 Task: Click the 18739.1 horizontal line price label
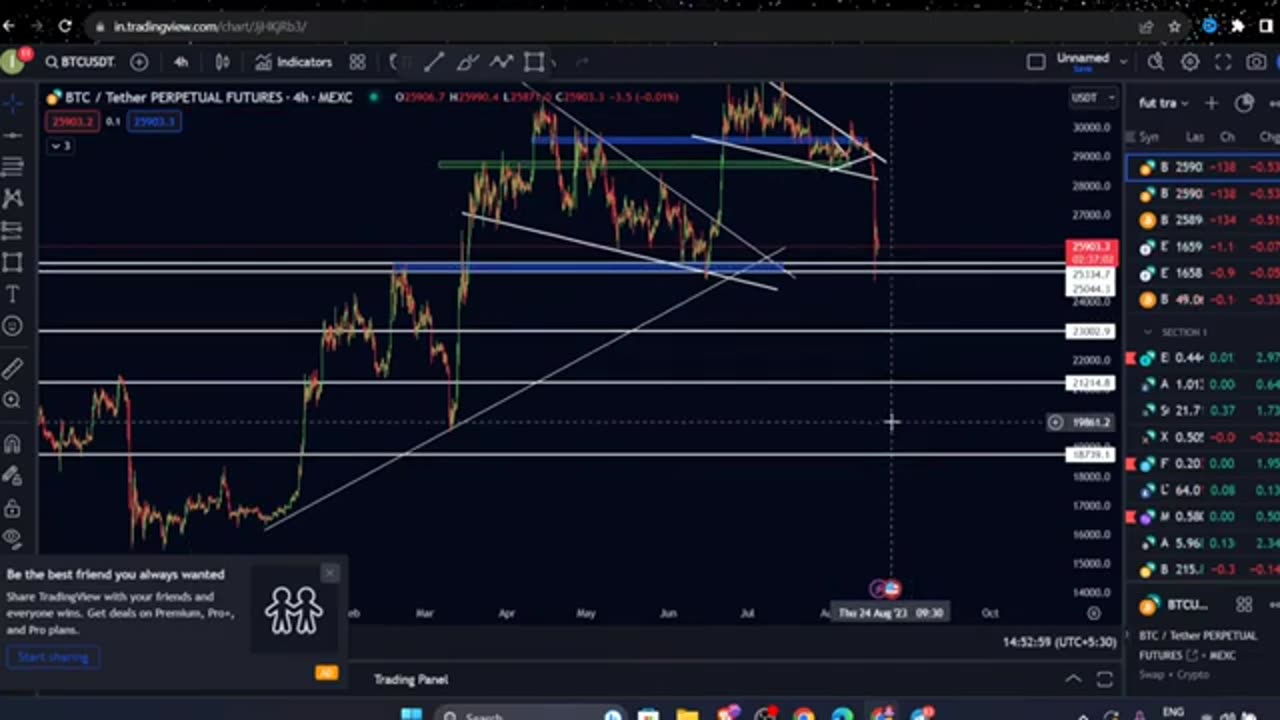1090,454
